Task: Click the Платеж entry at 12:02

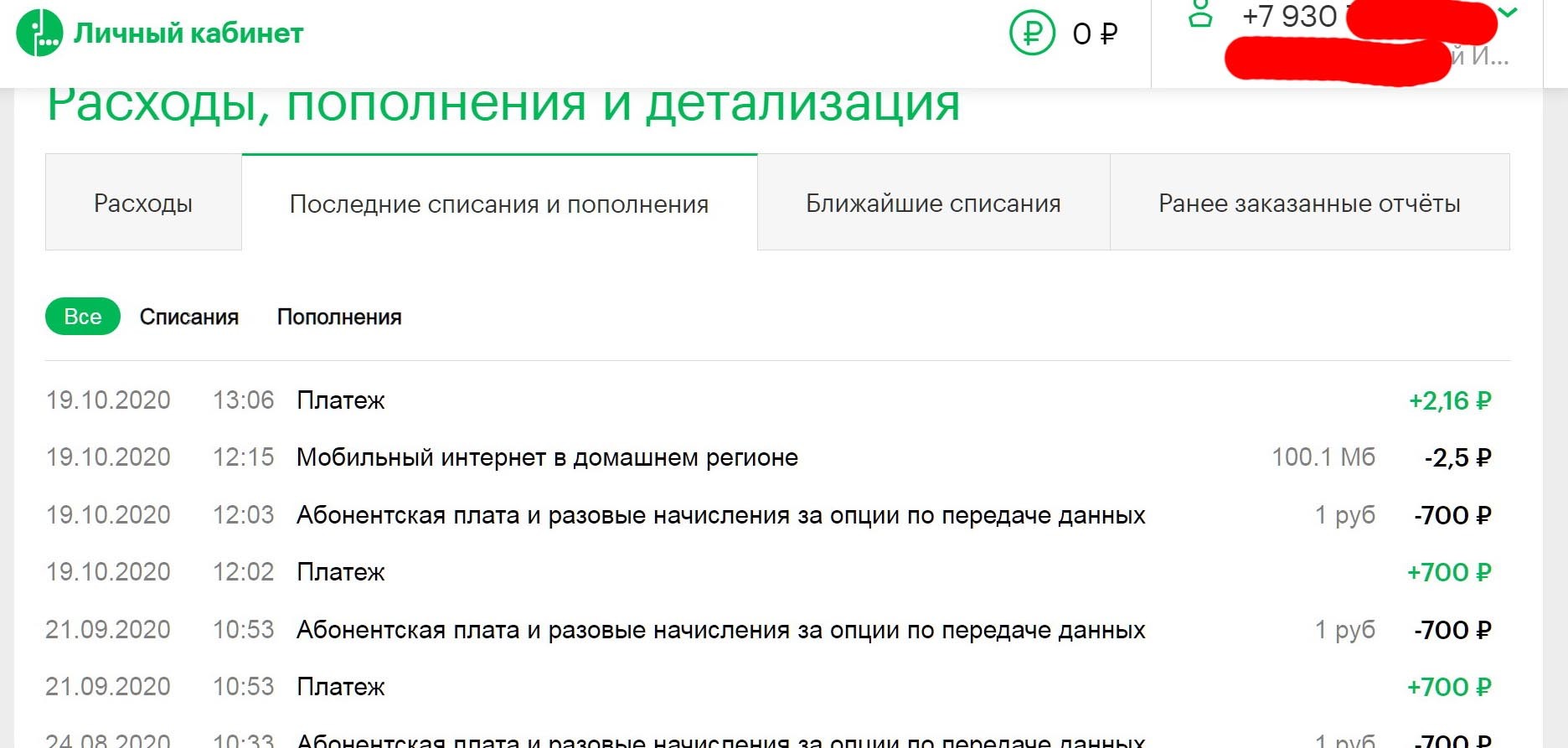Action: coord(341,572)
